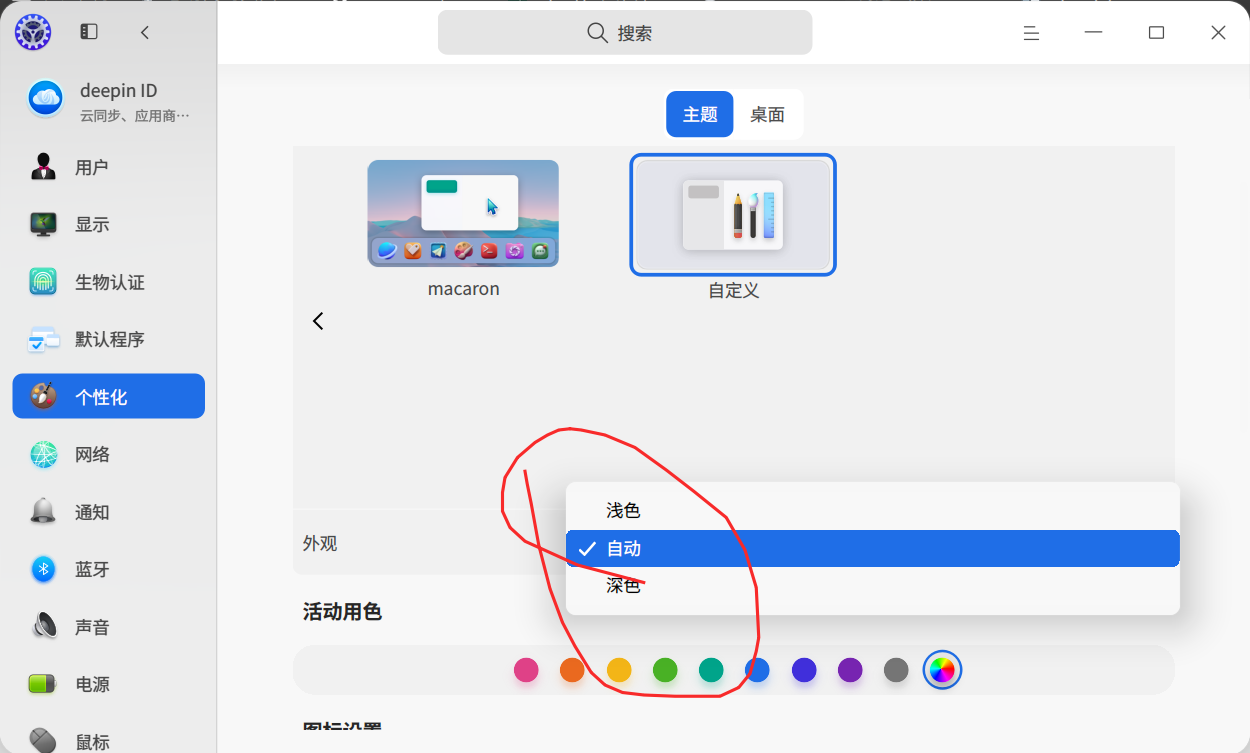The image size is (1250, 753).
Task: Pick the purple accent color
Action: click(x=850, y=670)
